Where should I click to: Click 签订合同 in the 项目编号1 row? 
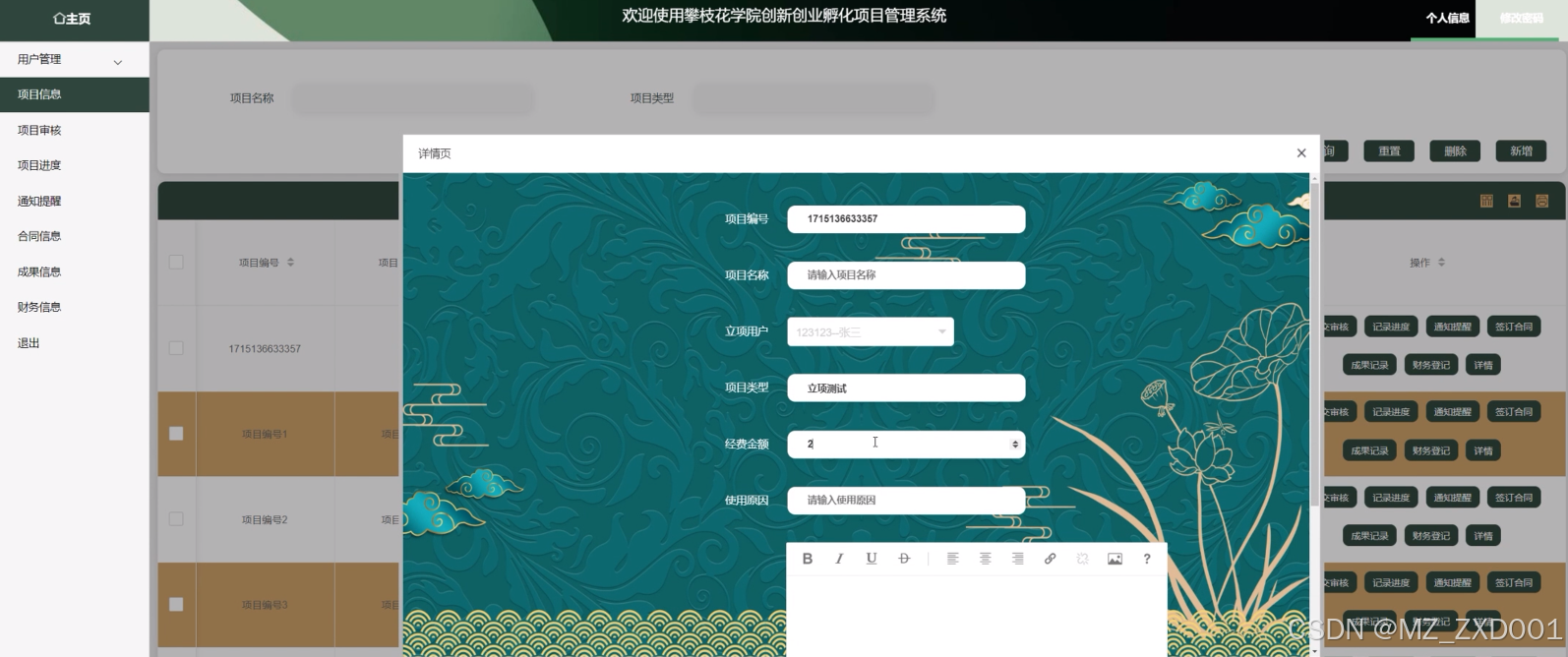click(1514, 412)
